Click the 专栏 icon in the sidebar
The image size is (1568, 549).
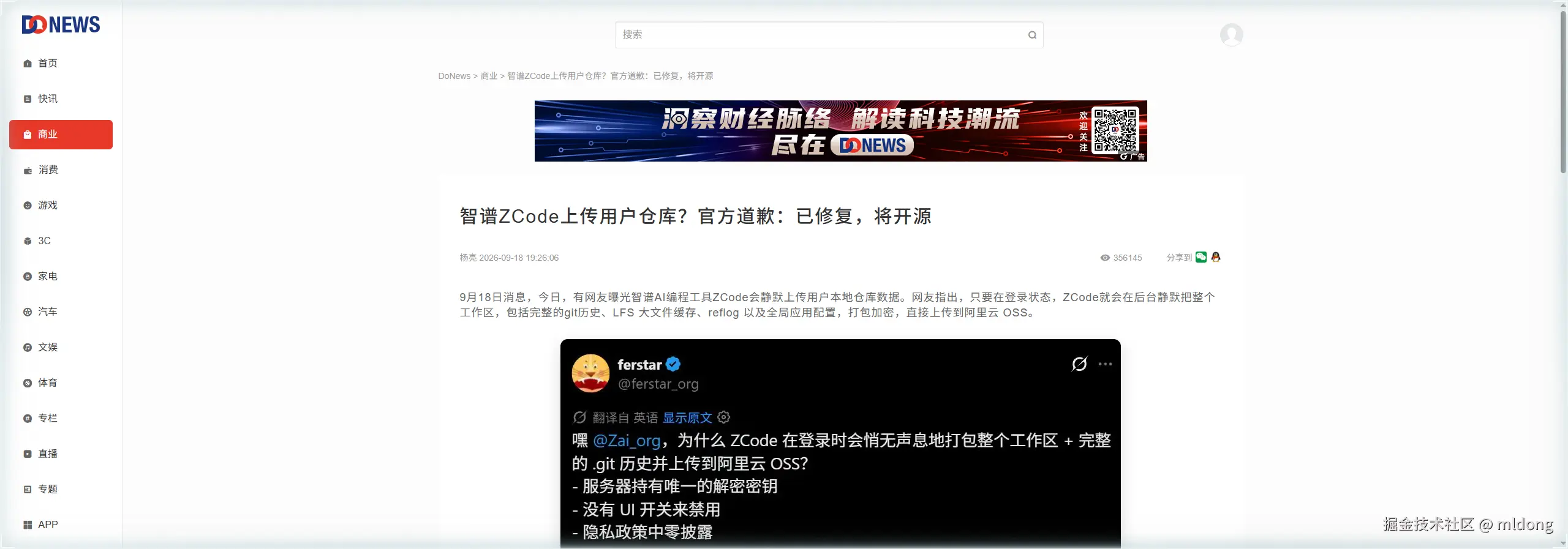(28, 419)
